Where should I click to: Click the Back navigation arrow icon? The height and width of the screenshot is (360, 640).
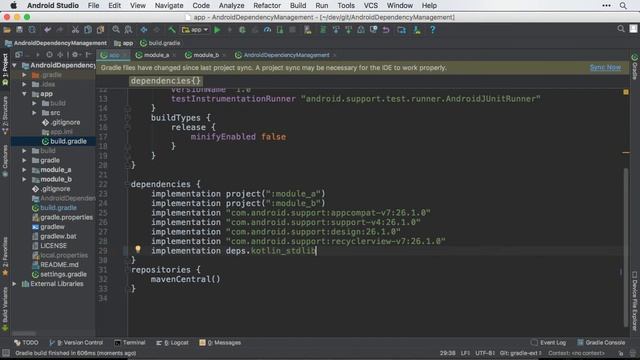coord(144,30)
